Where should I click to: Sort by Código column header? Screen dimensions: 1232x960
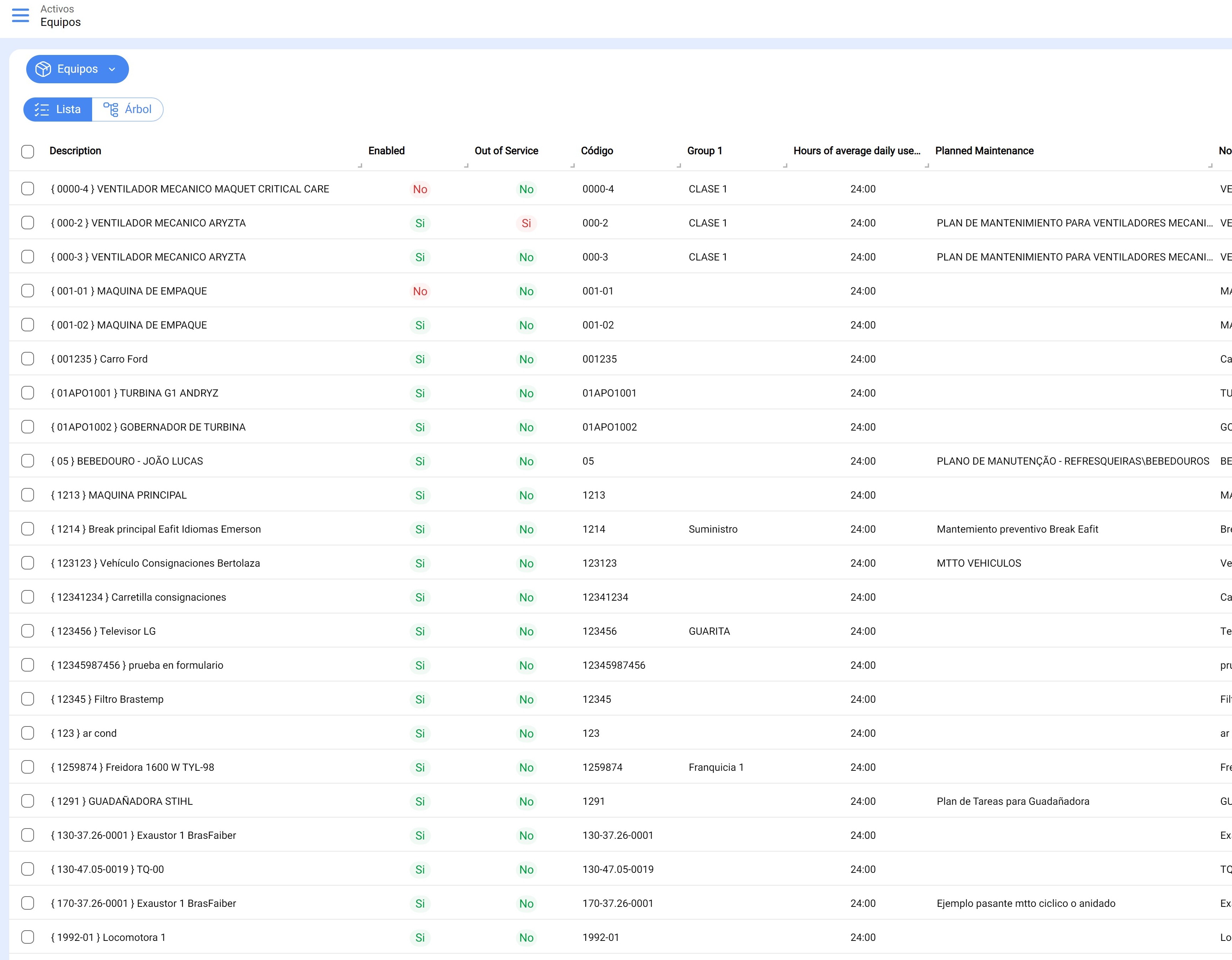pos(597,151)
